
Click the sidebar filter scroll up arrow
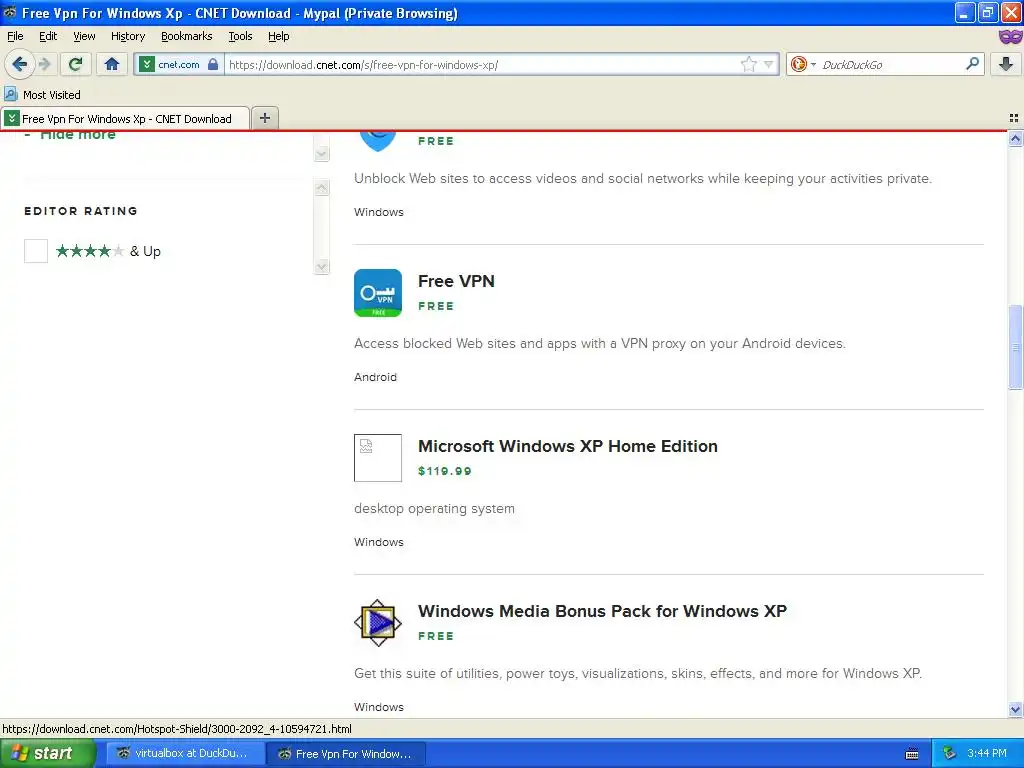tap(321, 188)
